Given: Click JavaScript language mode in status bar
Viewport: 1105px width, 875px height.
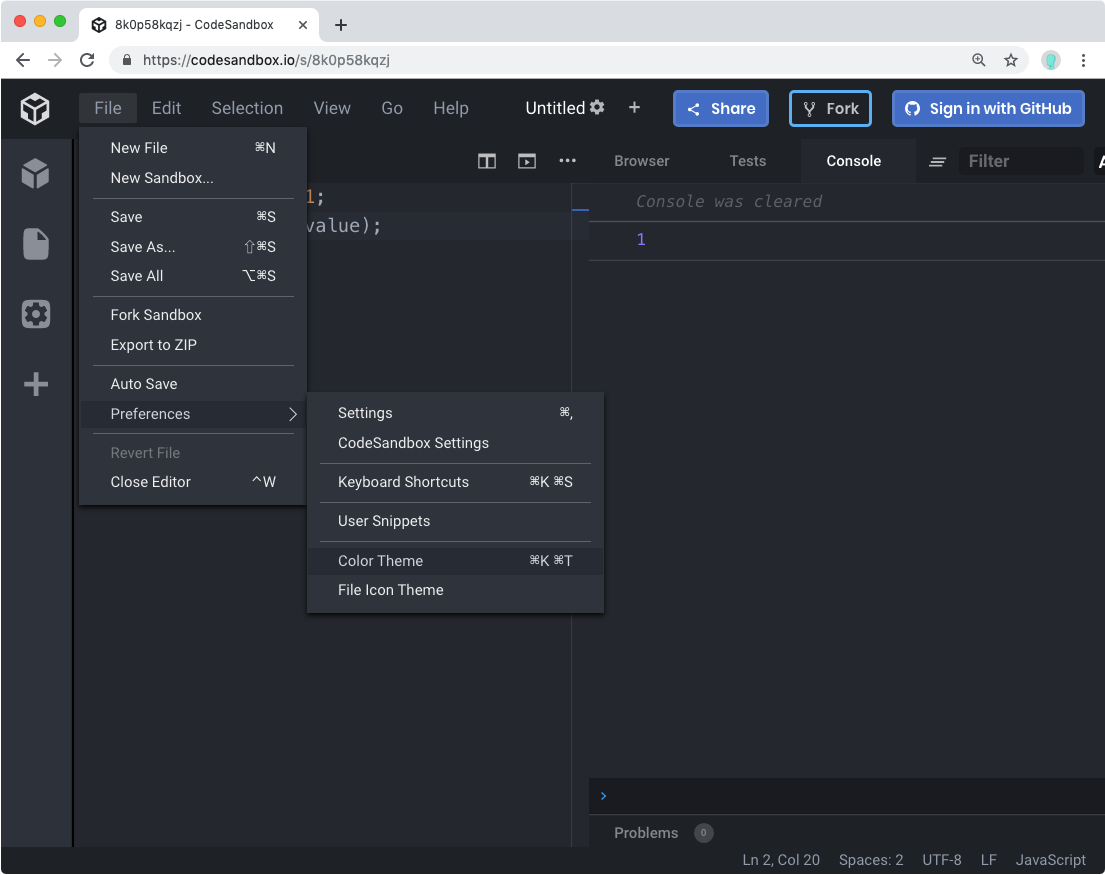Looking at the screenshot, I should [x=1050, y=860].
